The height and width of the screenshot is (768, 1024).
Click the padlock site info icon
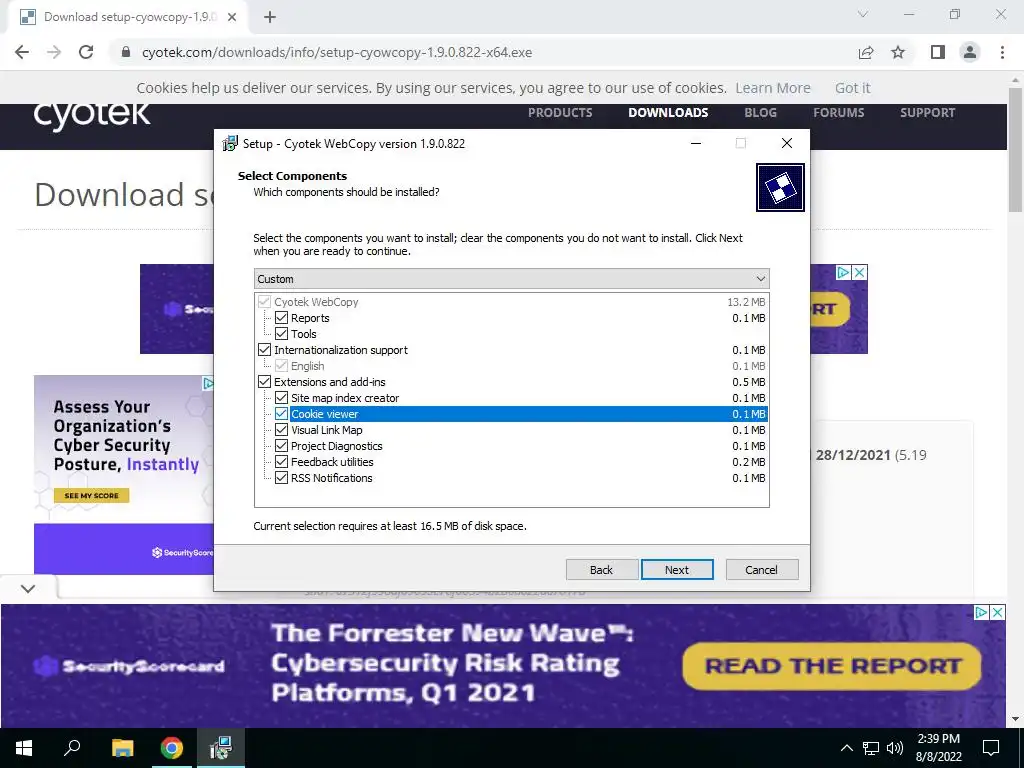126,52
